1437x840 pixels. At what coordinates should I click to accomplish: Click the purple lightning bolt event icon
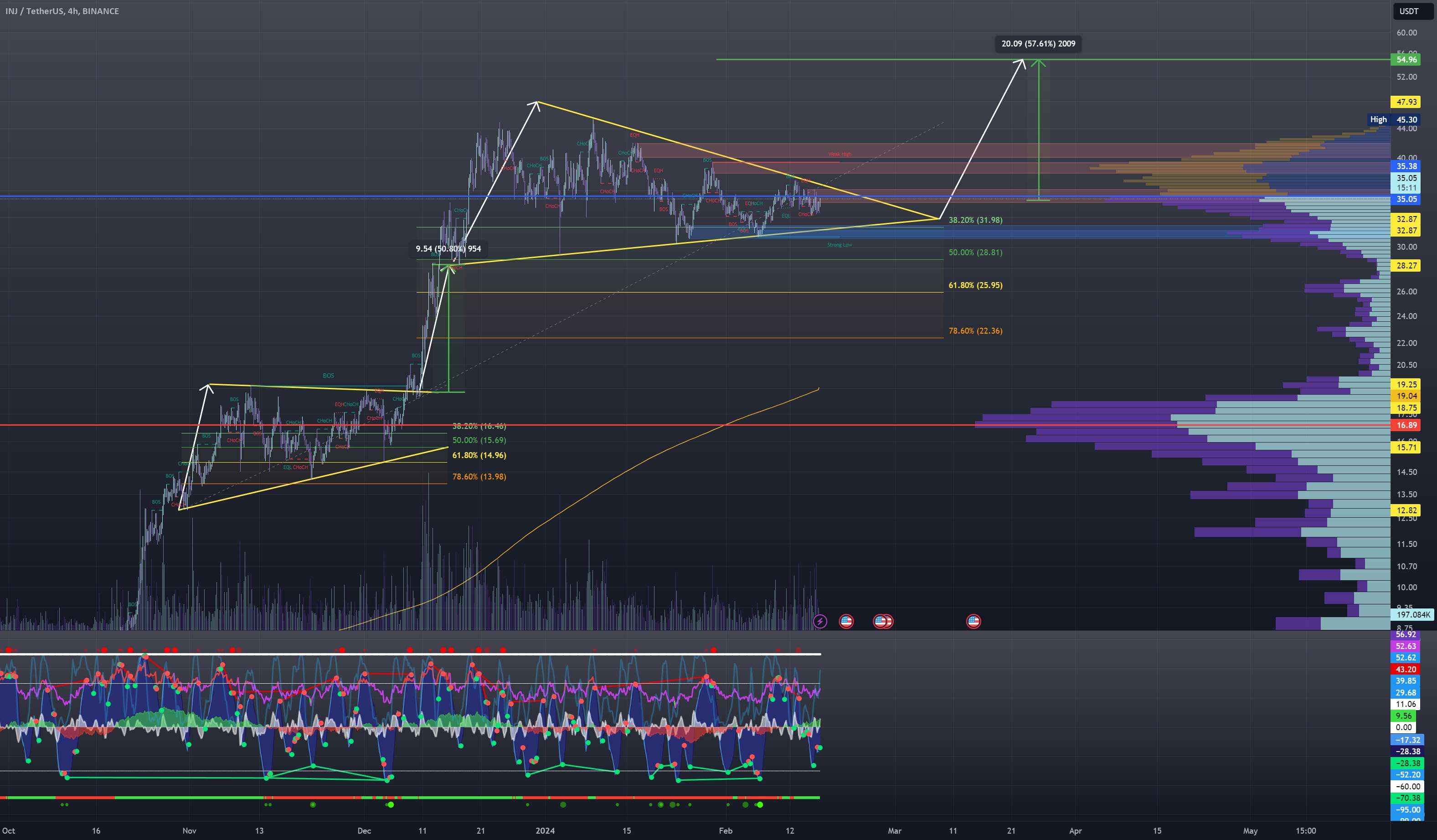coord(819,621)
